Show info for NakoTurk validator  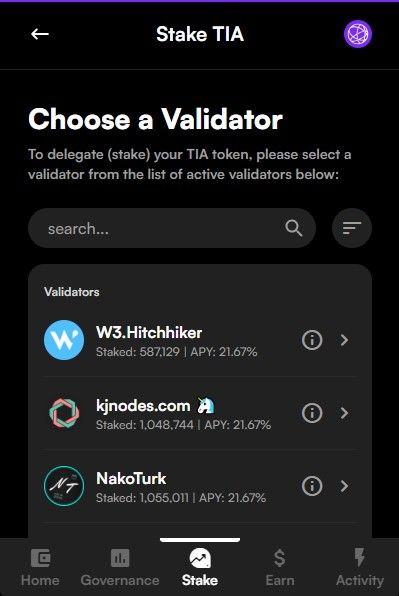click(x=312, y=486)
